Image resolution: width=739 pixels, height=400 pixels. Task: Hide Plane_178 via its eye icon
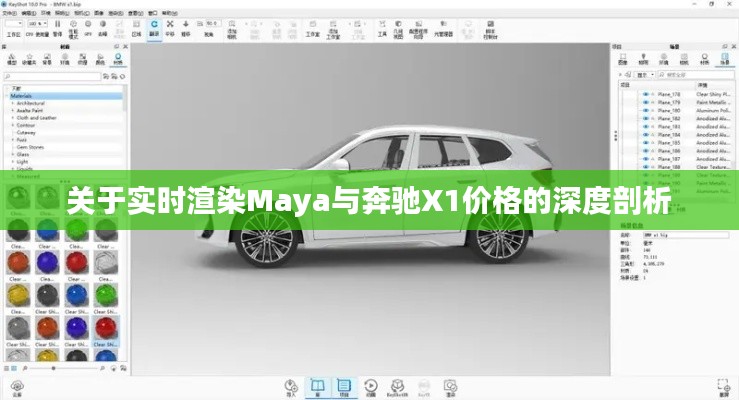click(x=646, y=94)
